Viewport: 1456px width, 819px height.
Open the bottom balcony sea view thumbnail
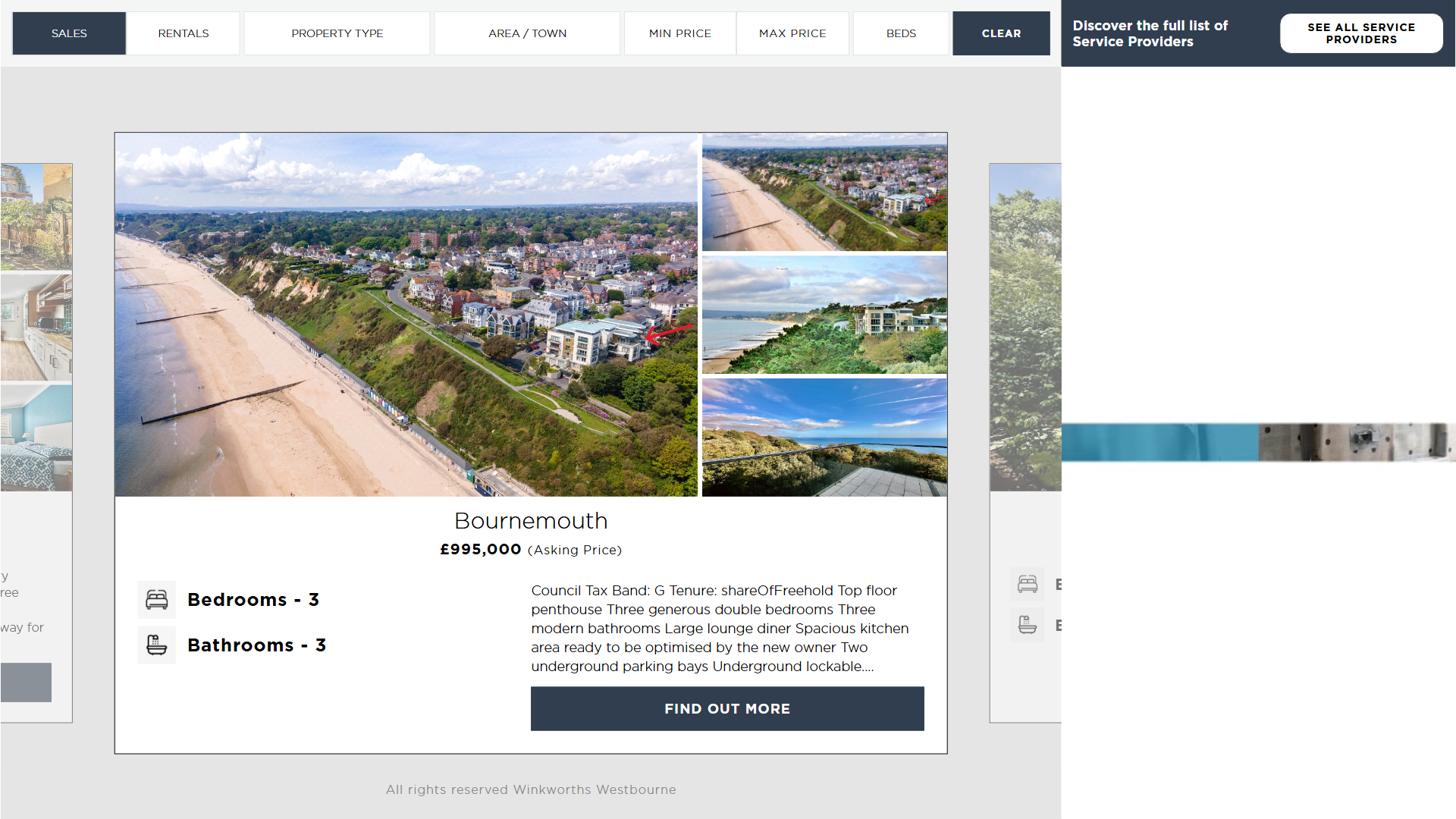pyautogui.click(x=824, y=438)
